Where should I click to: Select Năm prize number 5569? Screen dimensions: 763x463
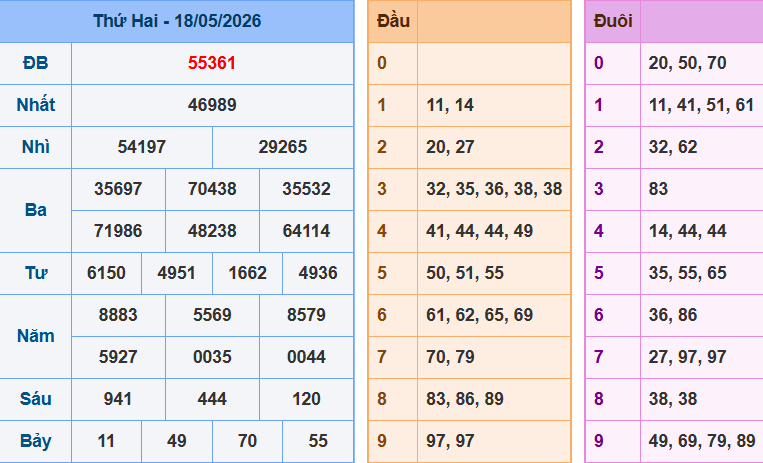click(x=212, y=315)
